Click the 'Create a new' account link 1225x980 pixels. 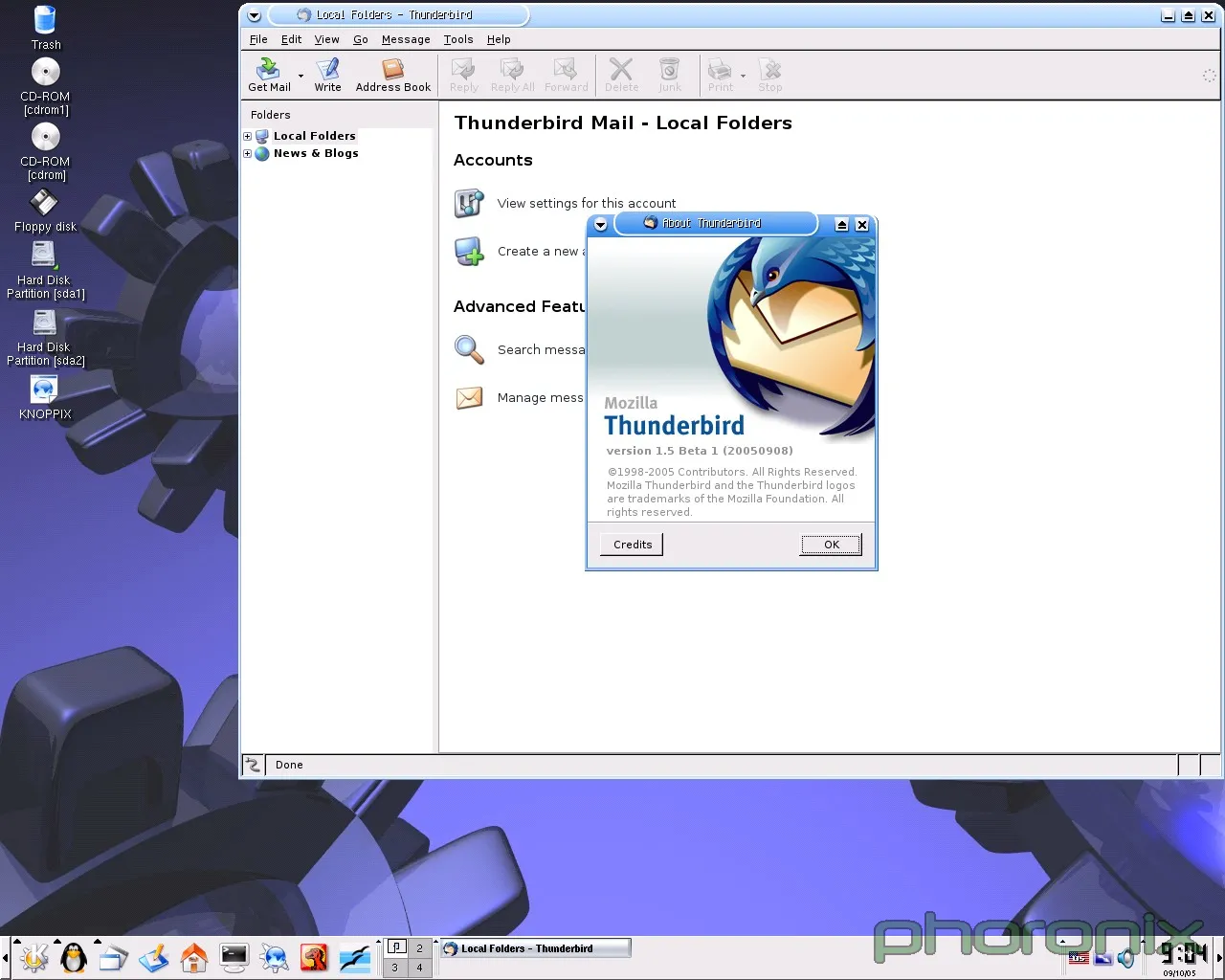click(542, 252)
